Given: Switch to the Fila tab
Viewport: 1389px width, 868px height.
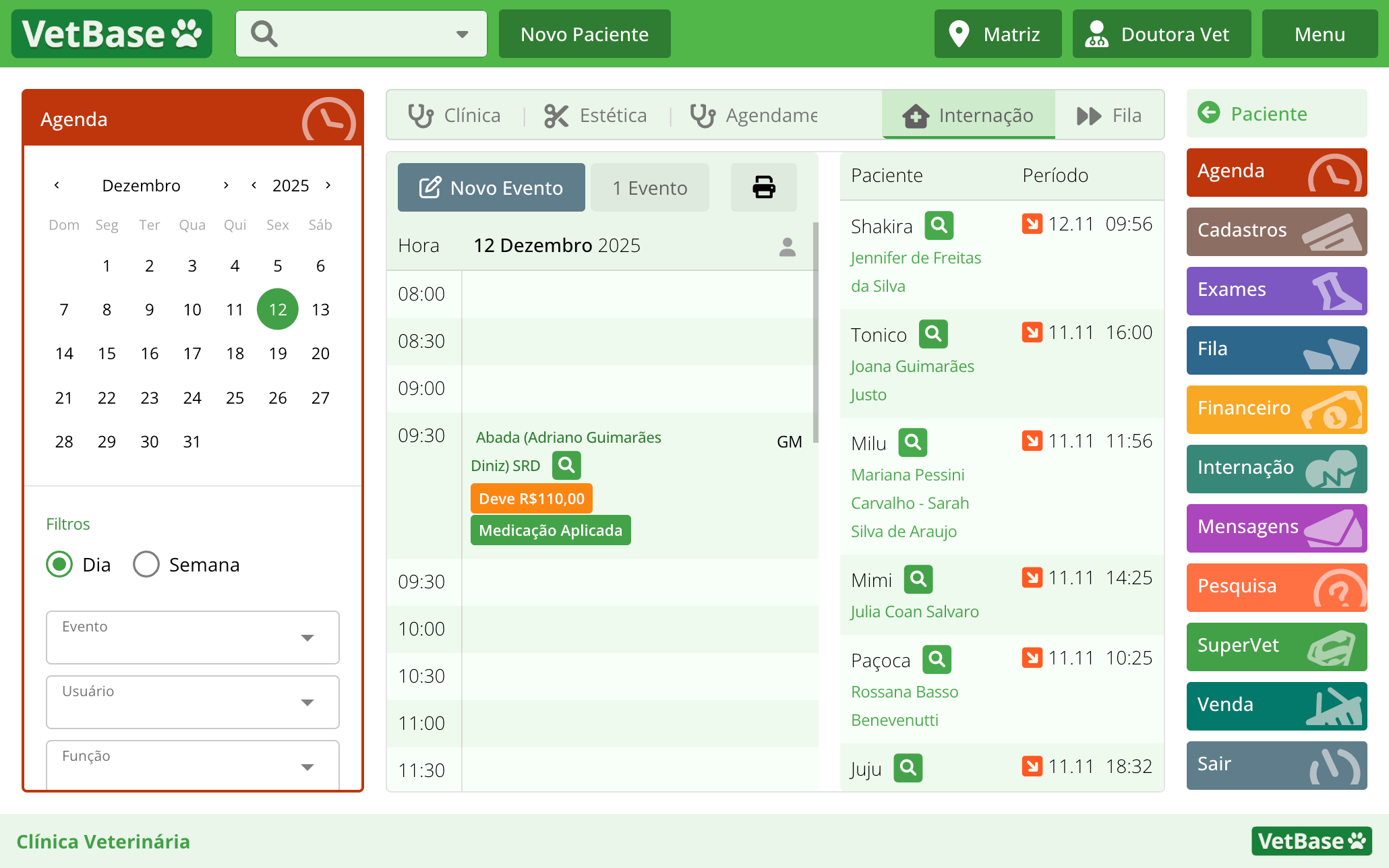Looking at the screenshot, I should click(x=1109, y=115).
